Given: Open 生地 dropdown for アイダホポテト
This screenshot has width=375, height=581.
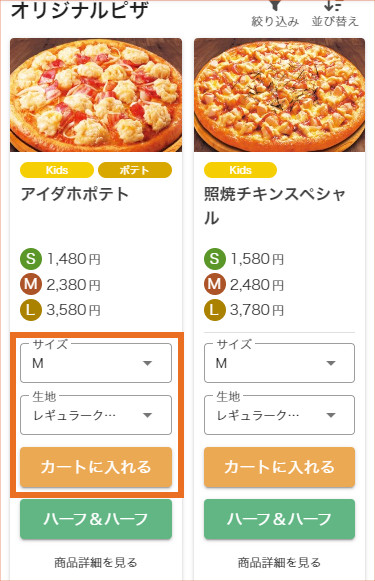Looking at the screenshot, I should (96, 415).
